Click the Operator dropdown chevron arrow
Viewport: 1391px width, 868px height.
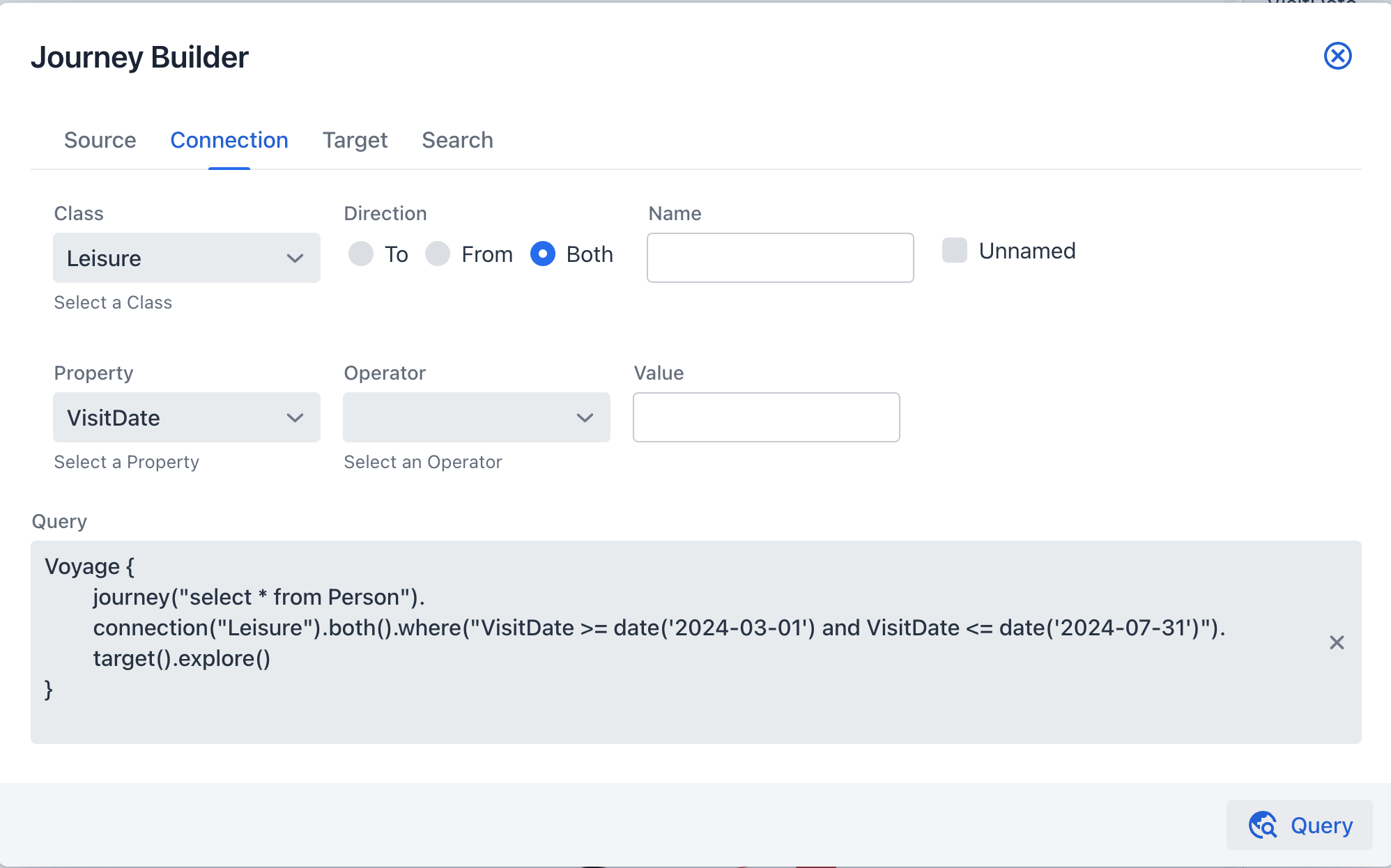coord(585,418)
